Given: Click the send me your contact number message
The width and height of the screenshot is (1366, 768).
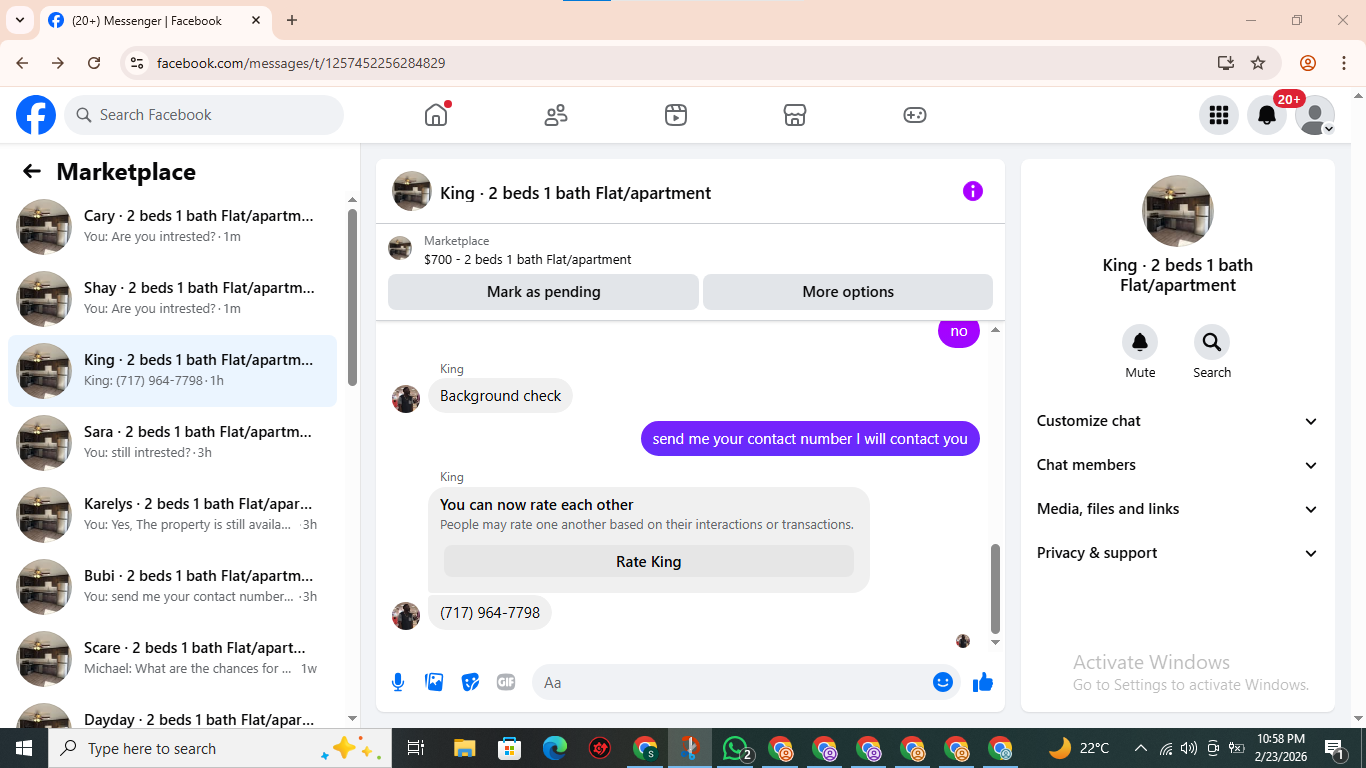Looking at the screenshot, I should click(x=810, y=439).
